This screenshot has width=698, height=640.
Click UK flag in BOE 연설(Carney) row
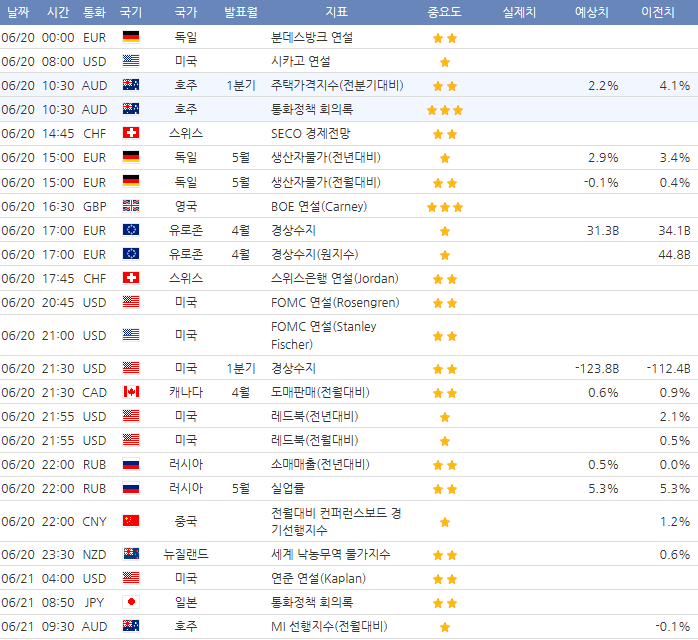[131, 206]
